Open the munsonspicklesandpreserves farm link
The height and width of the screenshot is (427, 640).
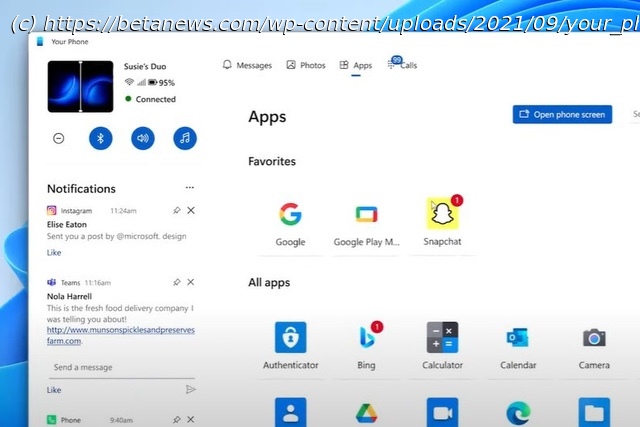click(x=120, y=335)
